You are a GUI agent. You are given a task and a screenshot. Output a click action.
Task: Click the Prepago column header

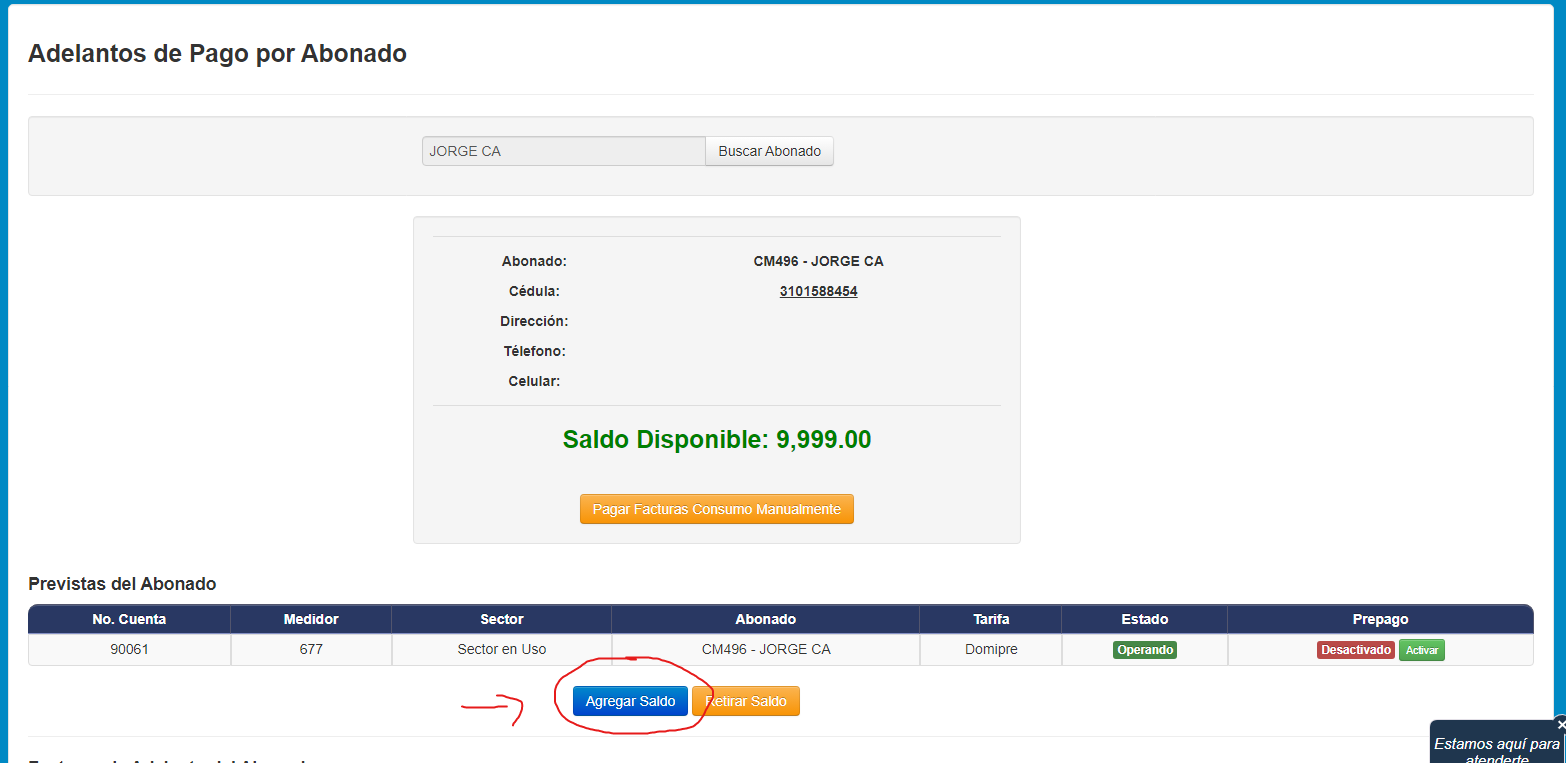[1380, 619]
